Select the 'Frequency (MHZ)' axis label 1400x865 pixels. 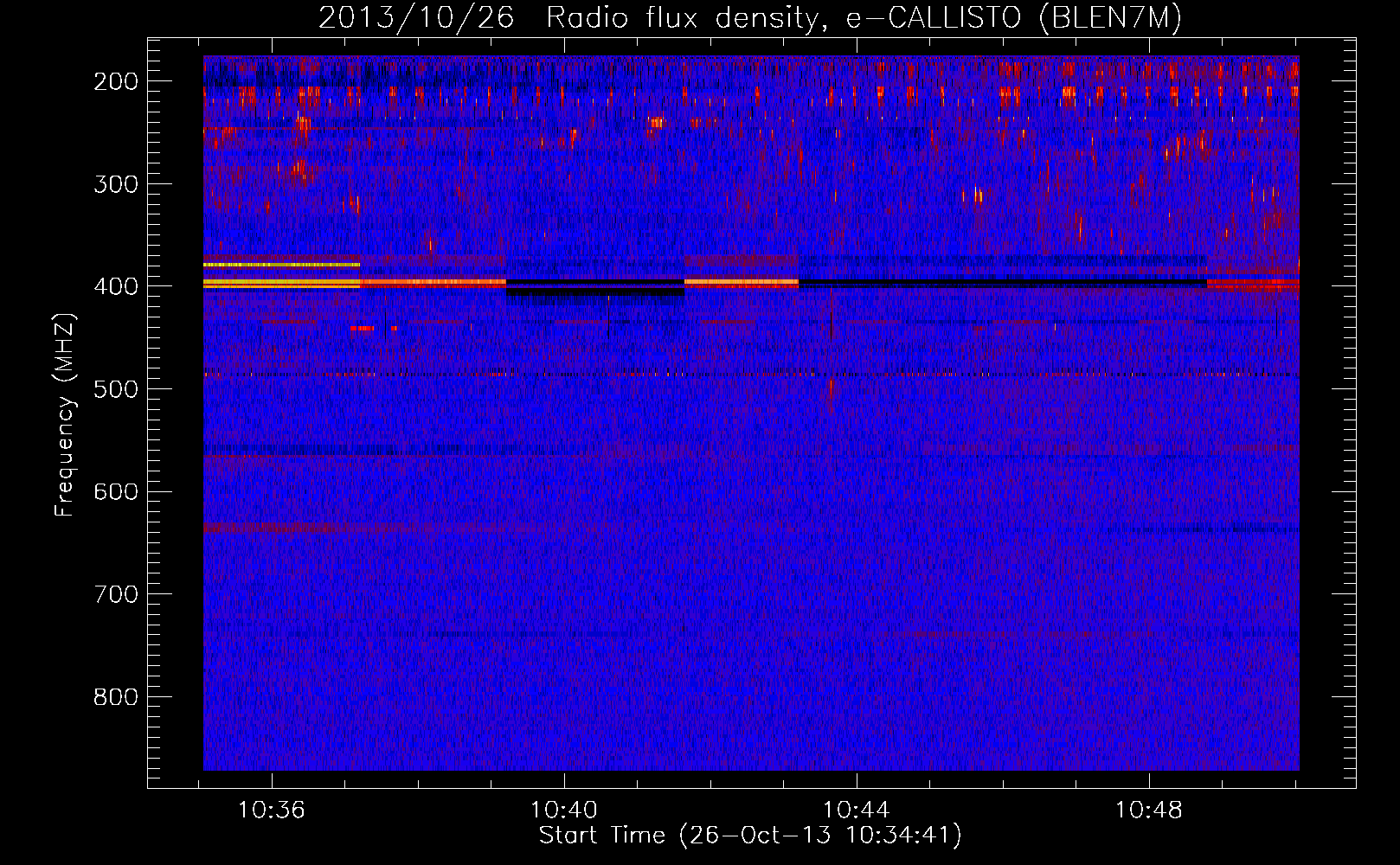[65, 414]
